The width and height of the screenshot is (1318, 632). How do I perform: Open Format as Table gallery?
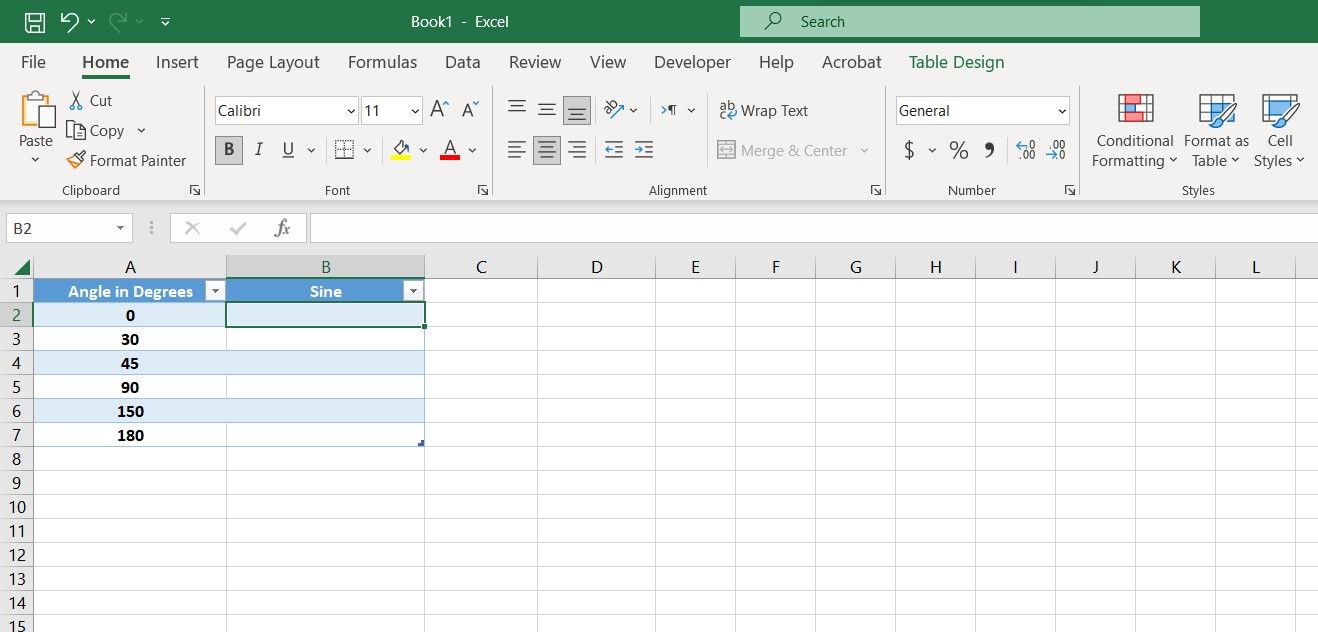1216,131
